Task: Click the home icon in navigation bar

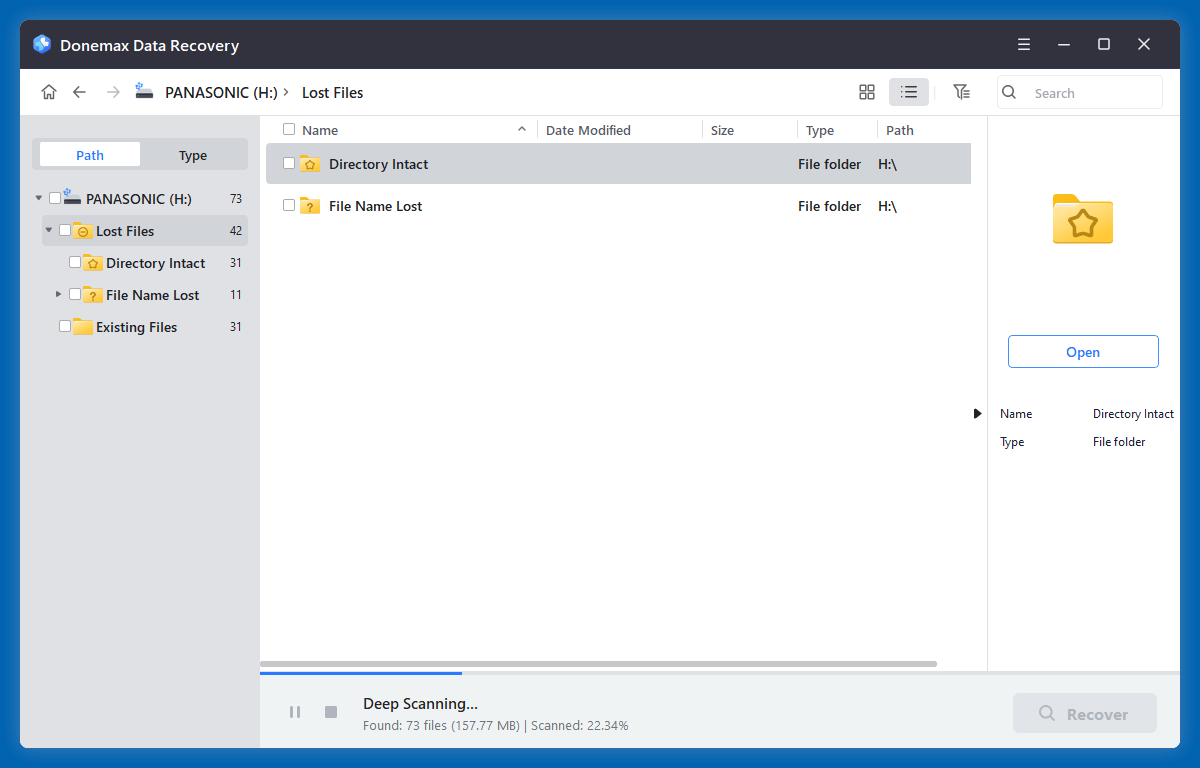Action: [49, 92]
